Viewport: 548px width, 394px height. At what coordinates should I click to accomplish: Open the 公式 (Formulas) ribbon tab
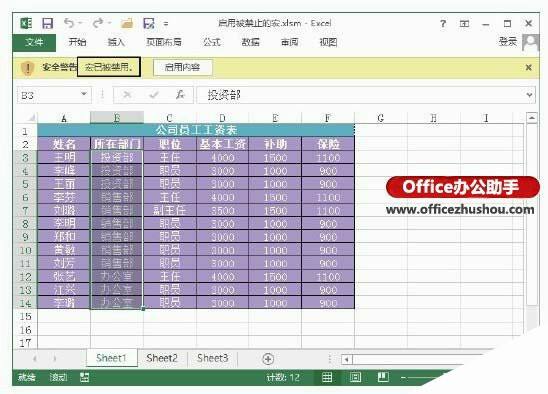click(212, 42)
